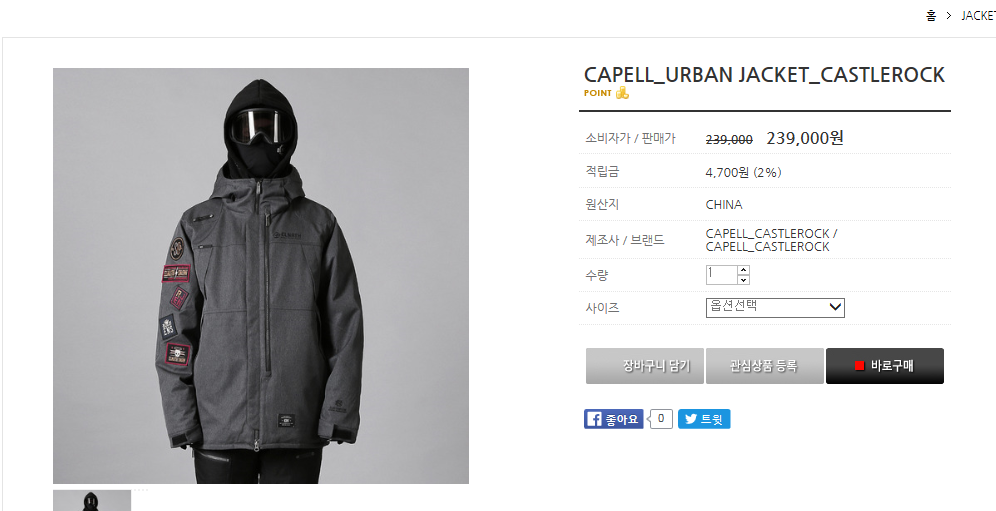Click the breadcrumb arrow separator after 홈

[x=948, y=16]
